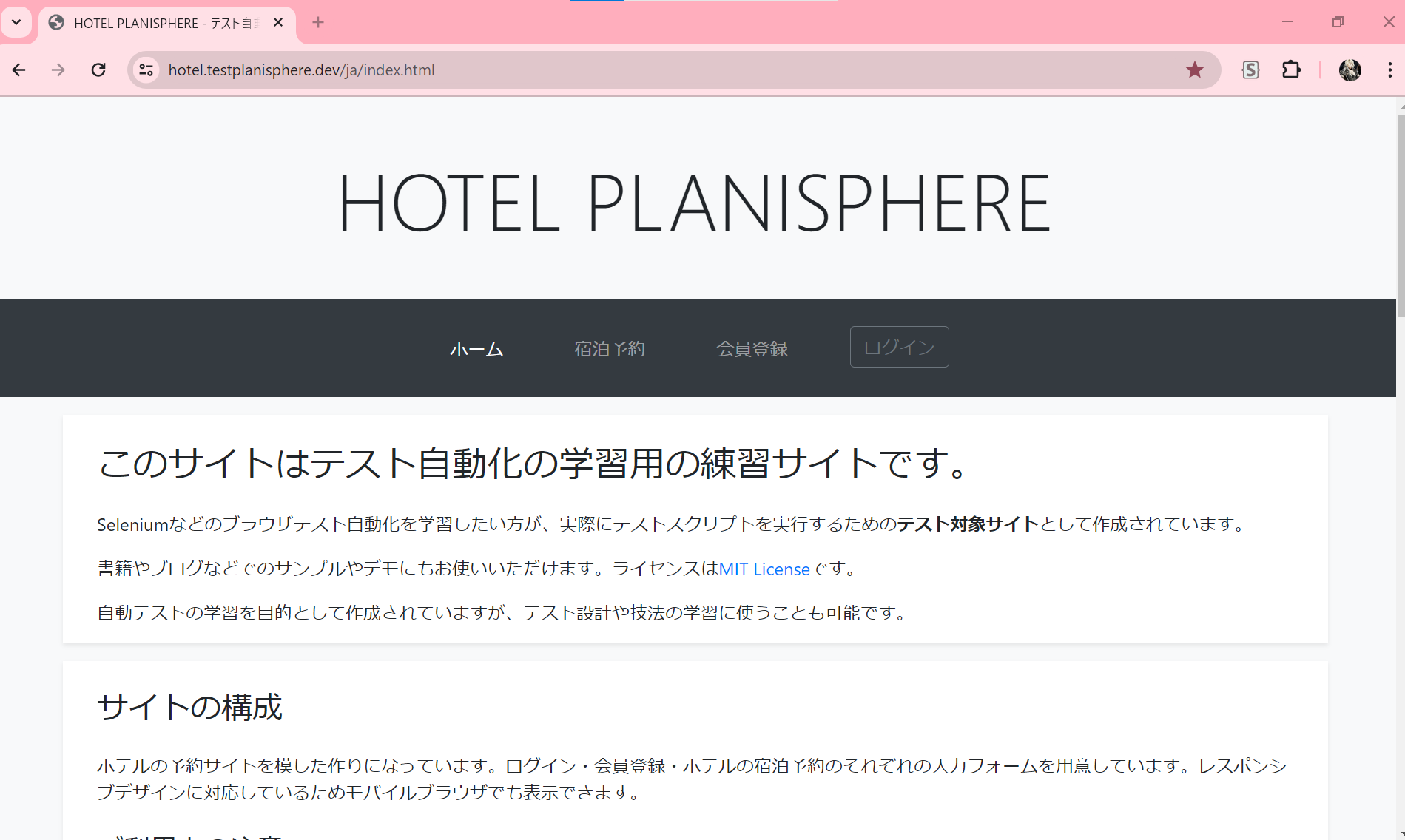The width and height of the screenshot is (1405, 840).
Task: Open site information icon in address bar
Action: point(146,70)
